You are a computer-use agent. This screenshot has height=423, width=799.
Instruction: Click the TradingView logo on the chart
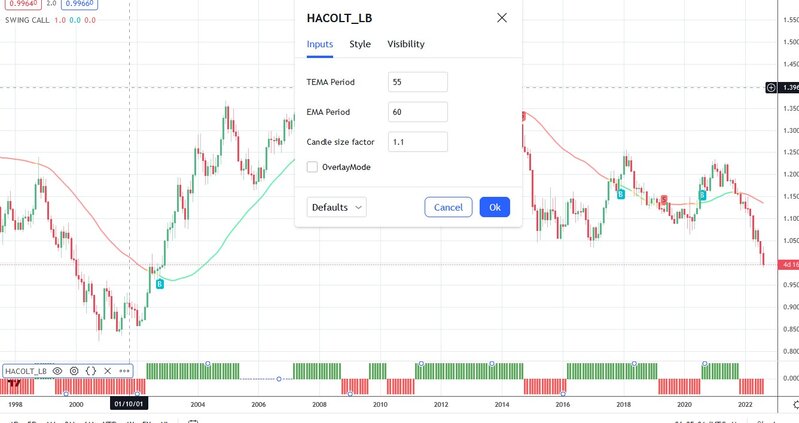coord(14,385)
